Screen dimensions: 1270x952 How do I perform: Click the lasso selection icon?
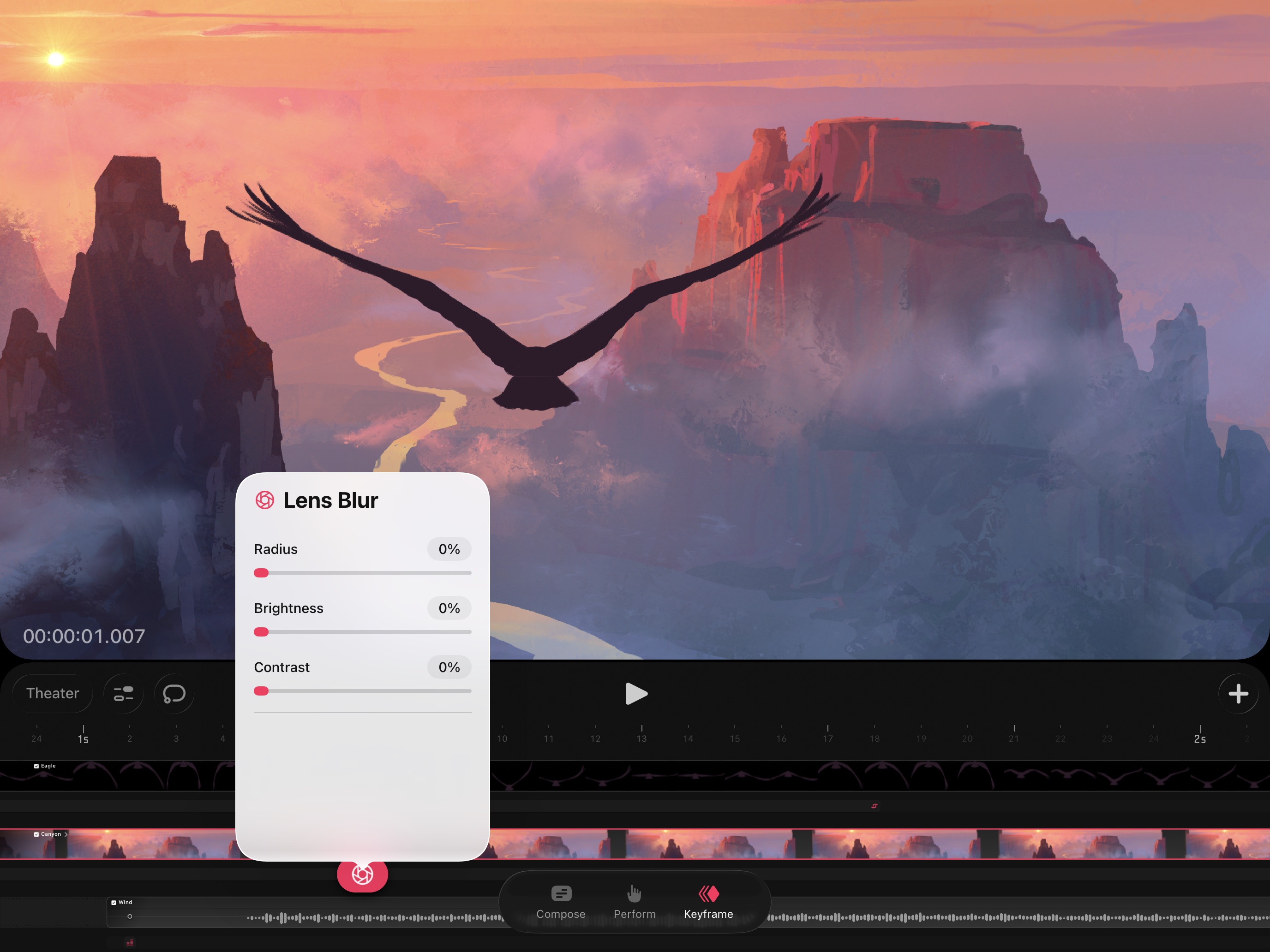(x=174, y=694)
